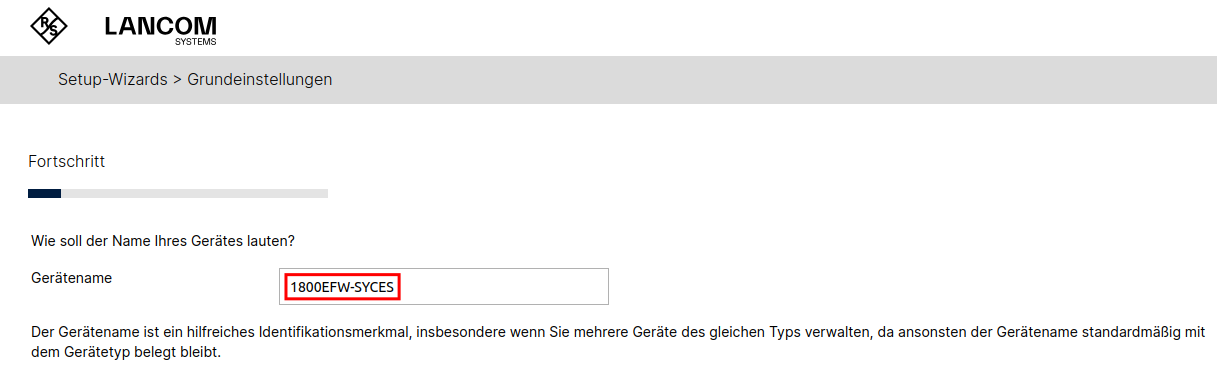Click the grey unfilled part of progress bar

pos(194,193)
